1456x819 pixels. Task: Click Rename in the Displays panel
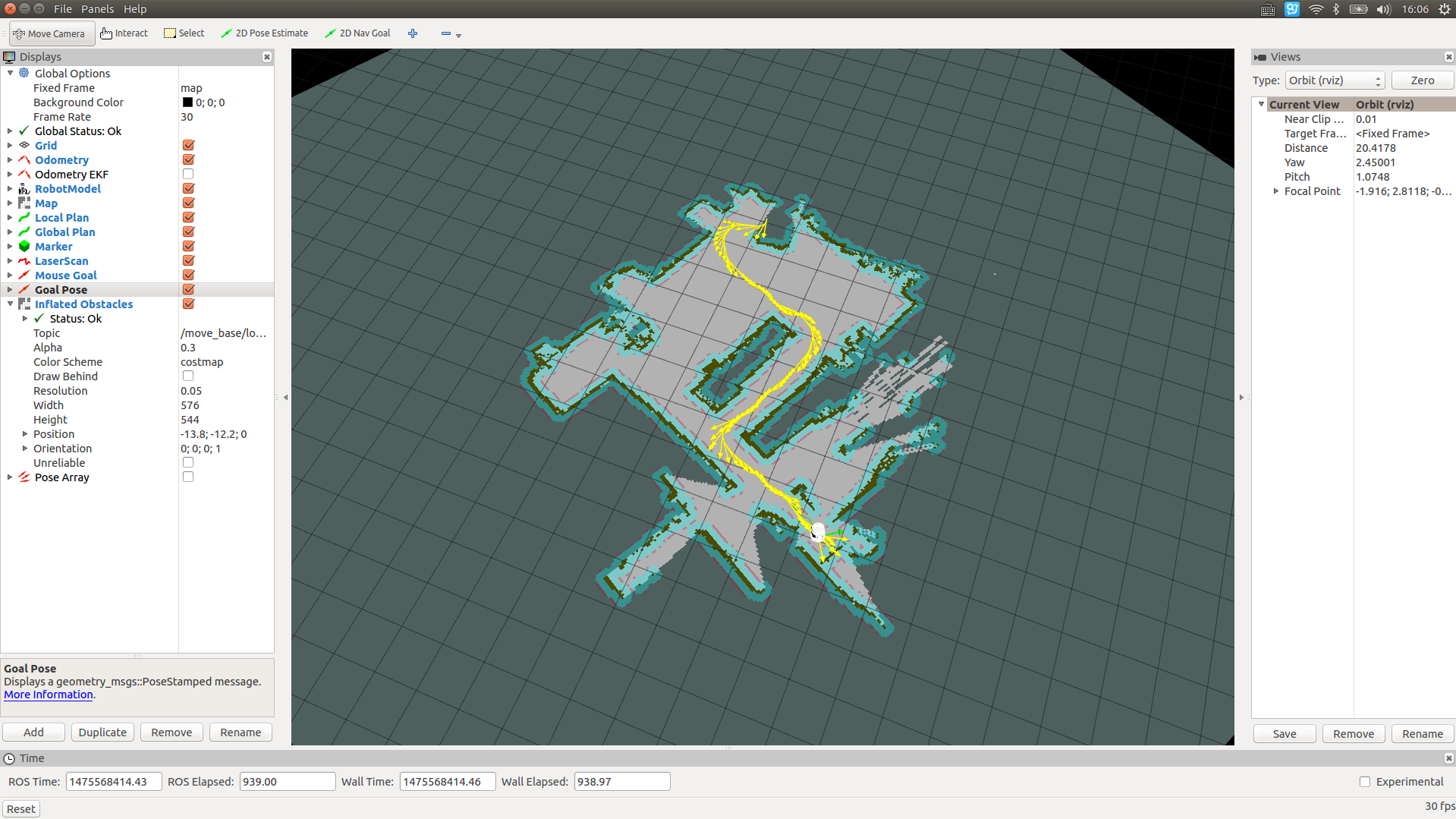[241, 732]
